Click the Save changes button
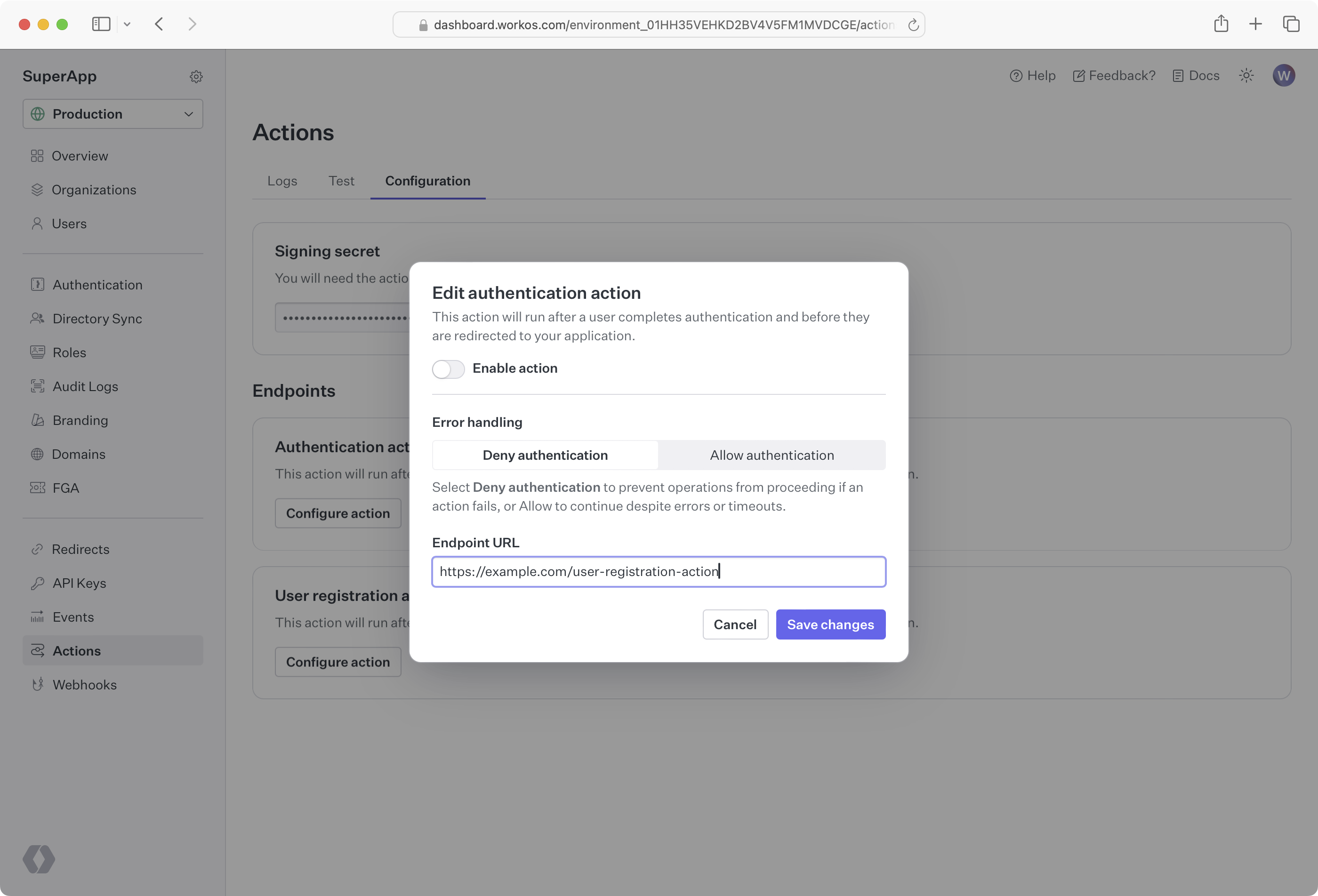The height and width of the screenshot is (896, 1318). [x=830, y=624]
